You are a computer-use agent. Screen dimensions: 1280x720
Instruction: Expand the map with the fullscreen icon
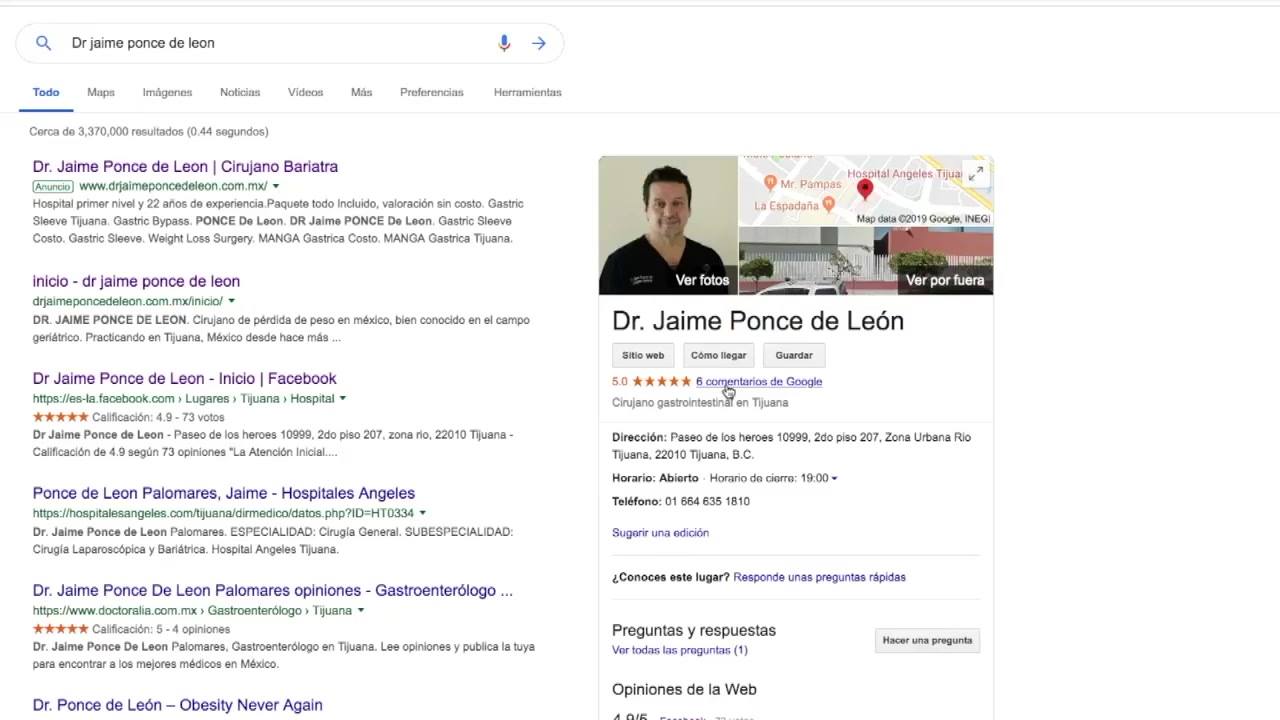pyautogui.click(x=975, y=174)
